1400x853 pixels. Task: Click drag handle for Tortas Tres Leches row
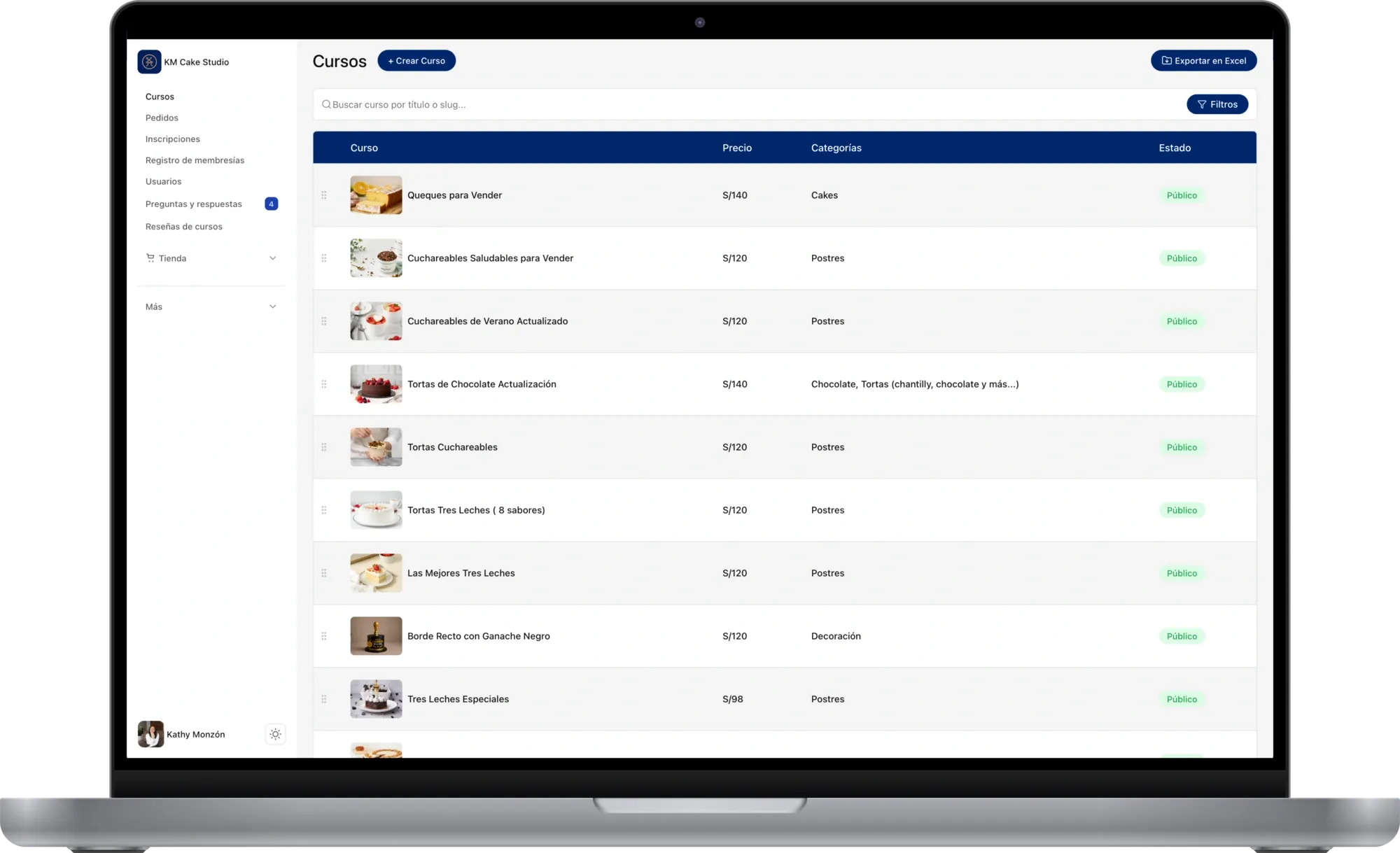click(x=324, y=510)
